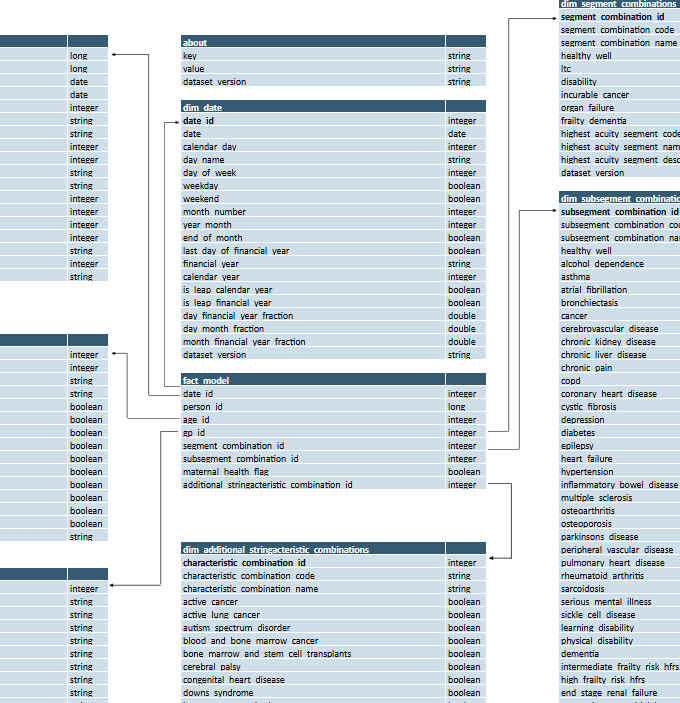Viewport: 680px width, 703px height.
Task: Click "cystic fibrosis" in subsegment combinations table
Action: tap(588, 407)
